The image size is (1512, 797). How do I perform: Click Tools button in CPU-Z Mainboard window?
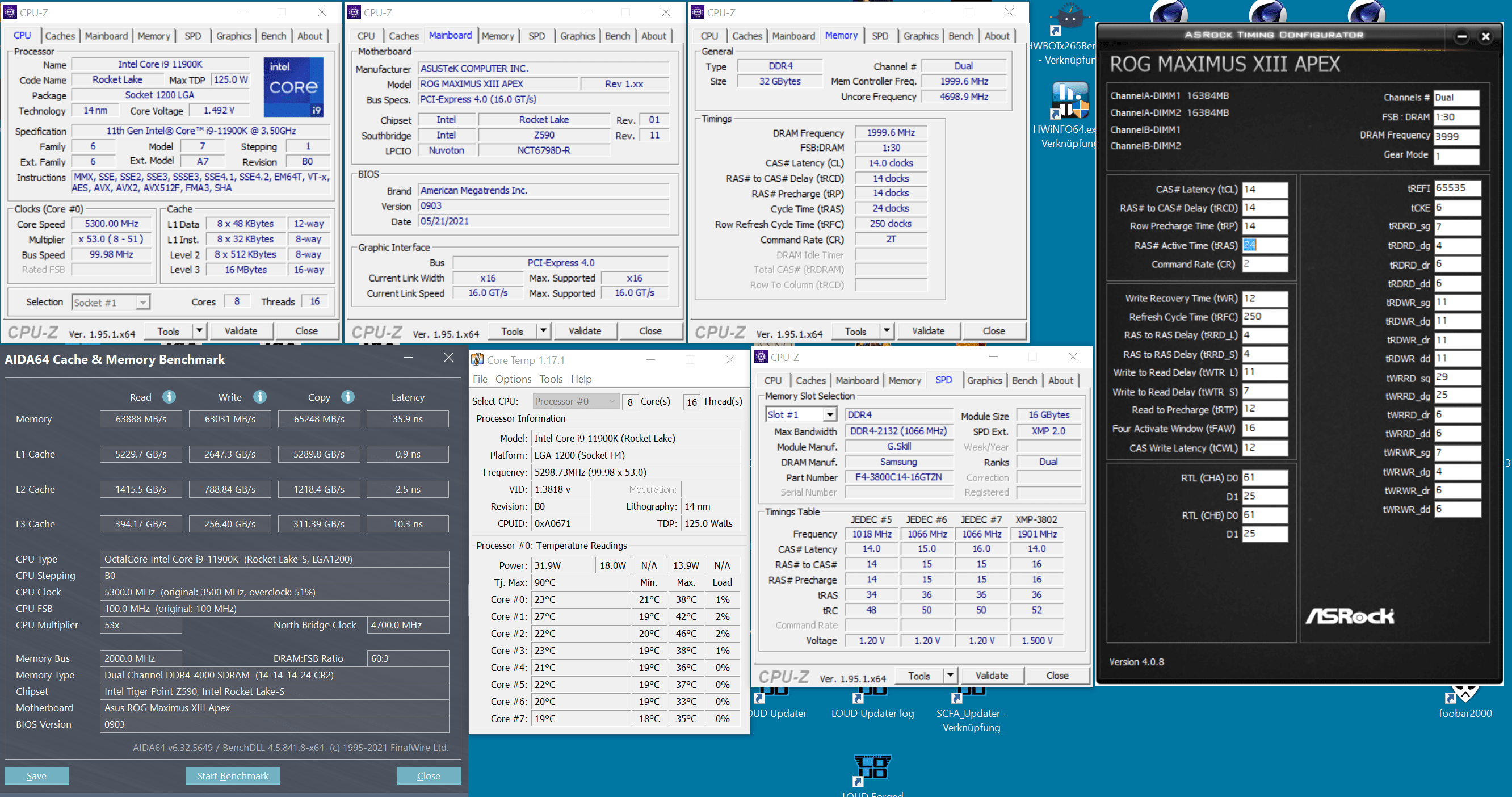coord(512,331)
